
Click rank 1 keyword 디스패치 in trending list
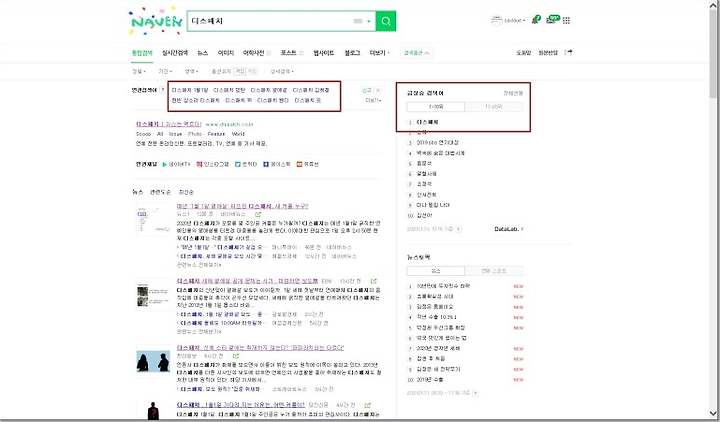click(x=428, y=122)
